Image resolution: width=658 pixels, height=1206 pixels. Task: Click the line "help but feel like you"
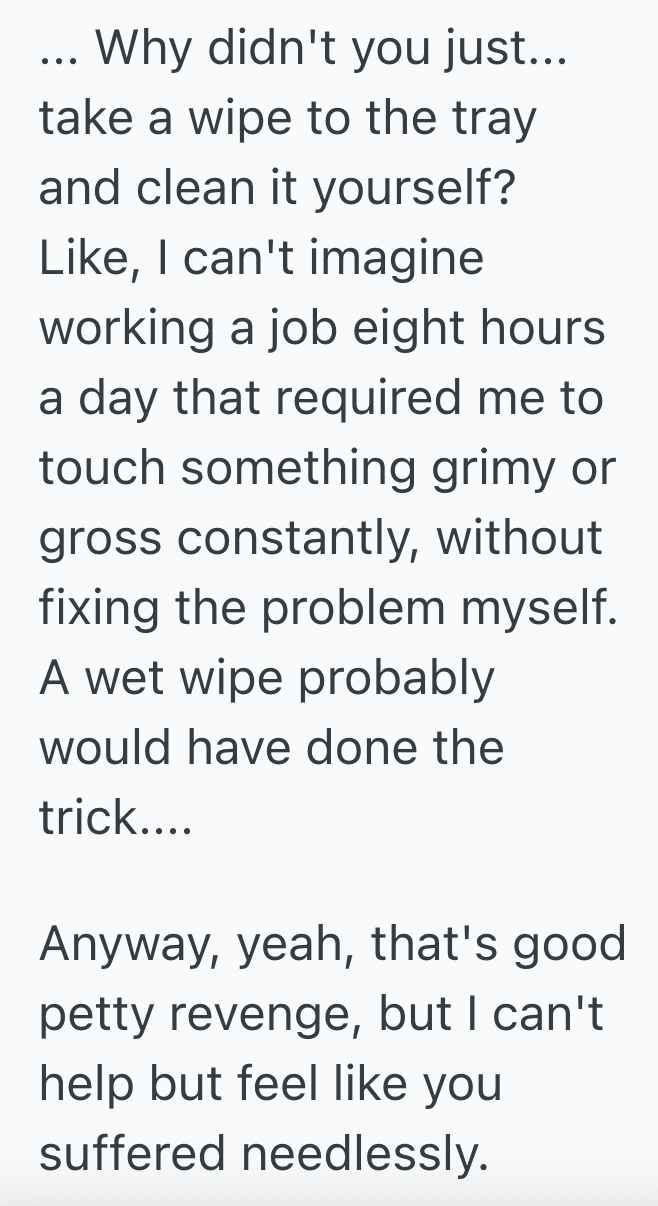[270, 1085]
